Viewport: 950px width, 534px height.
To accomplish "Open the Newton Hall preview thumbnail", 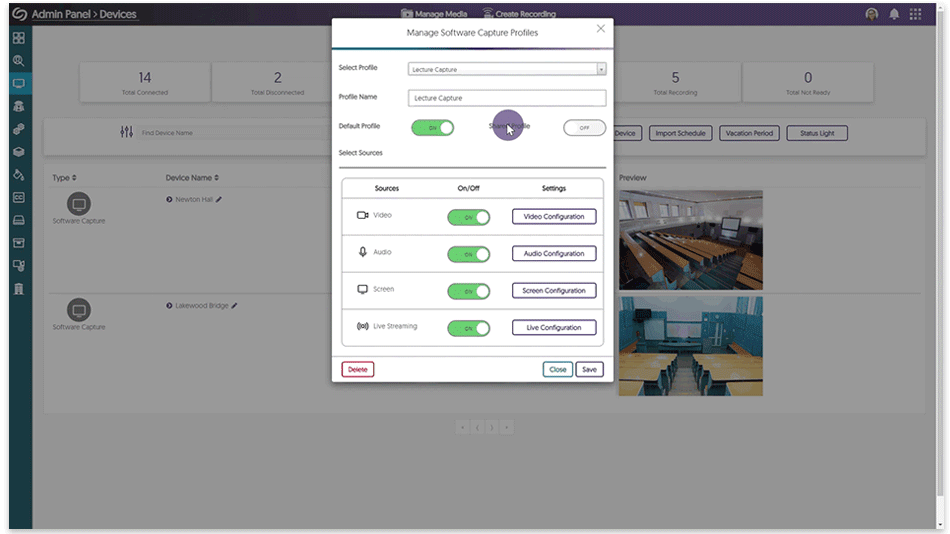I will coord(691,240).
